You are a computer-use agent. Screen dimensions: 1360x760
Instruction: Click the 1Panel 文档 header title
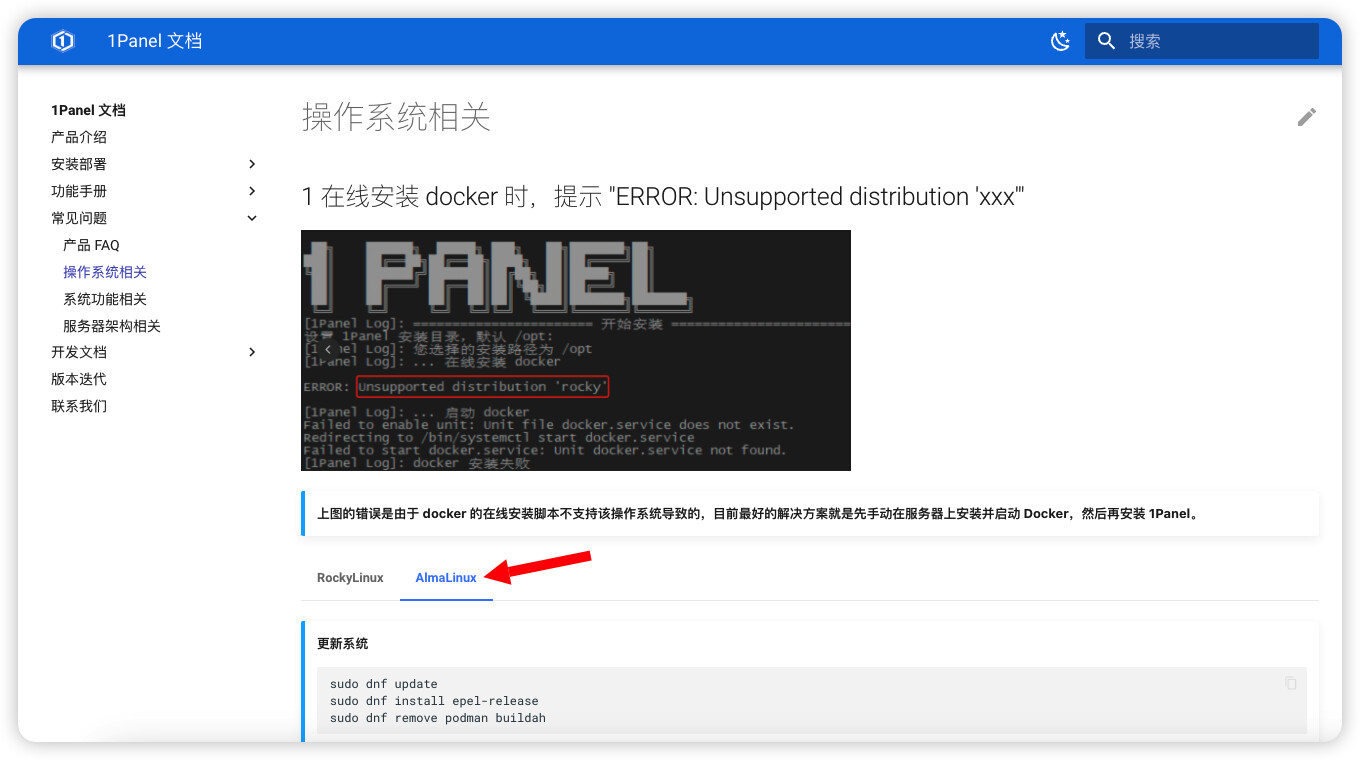pyautogui.click(x=155, y=41)
